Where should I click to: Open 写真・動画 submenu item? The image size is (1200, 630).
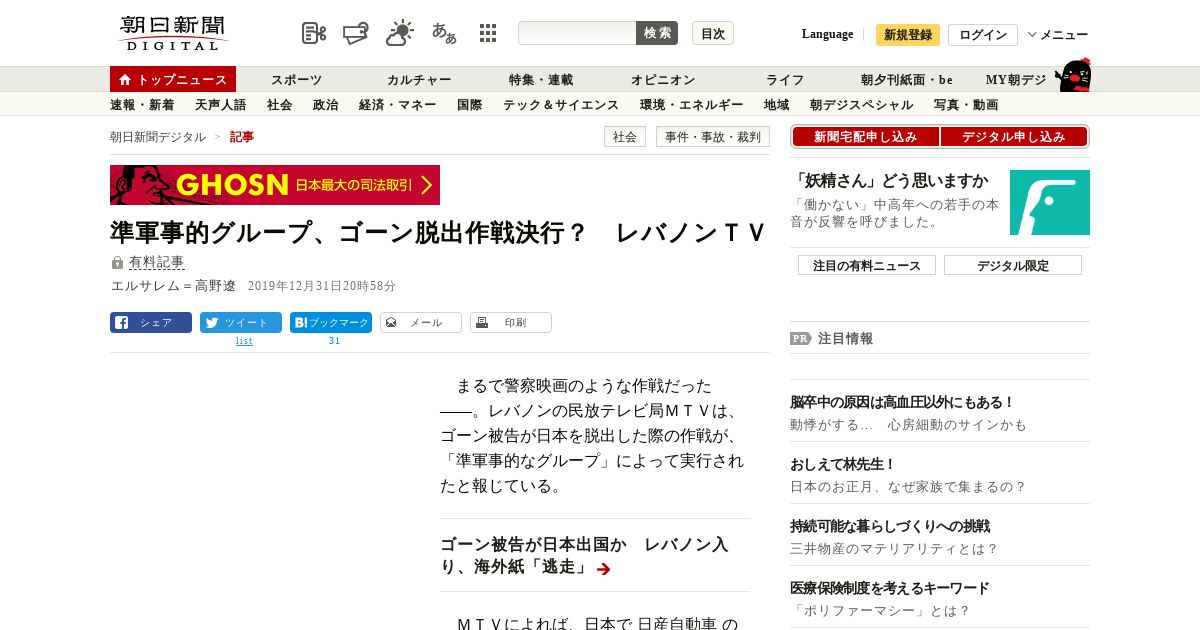[966, 104]
